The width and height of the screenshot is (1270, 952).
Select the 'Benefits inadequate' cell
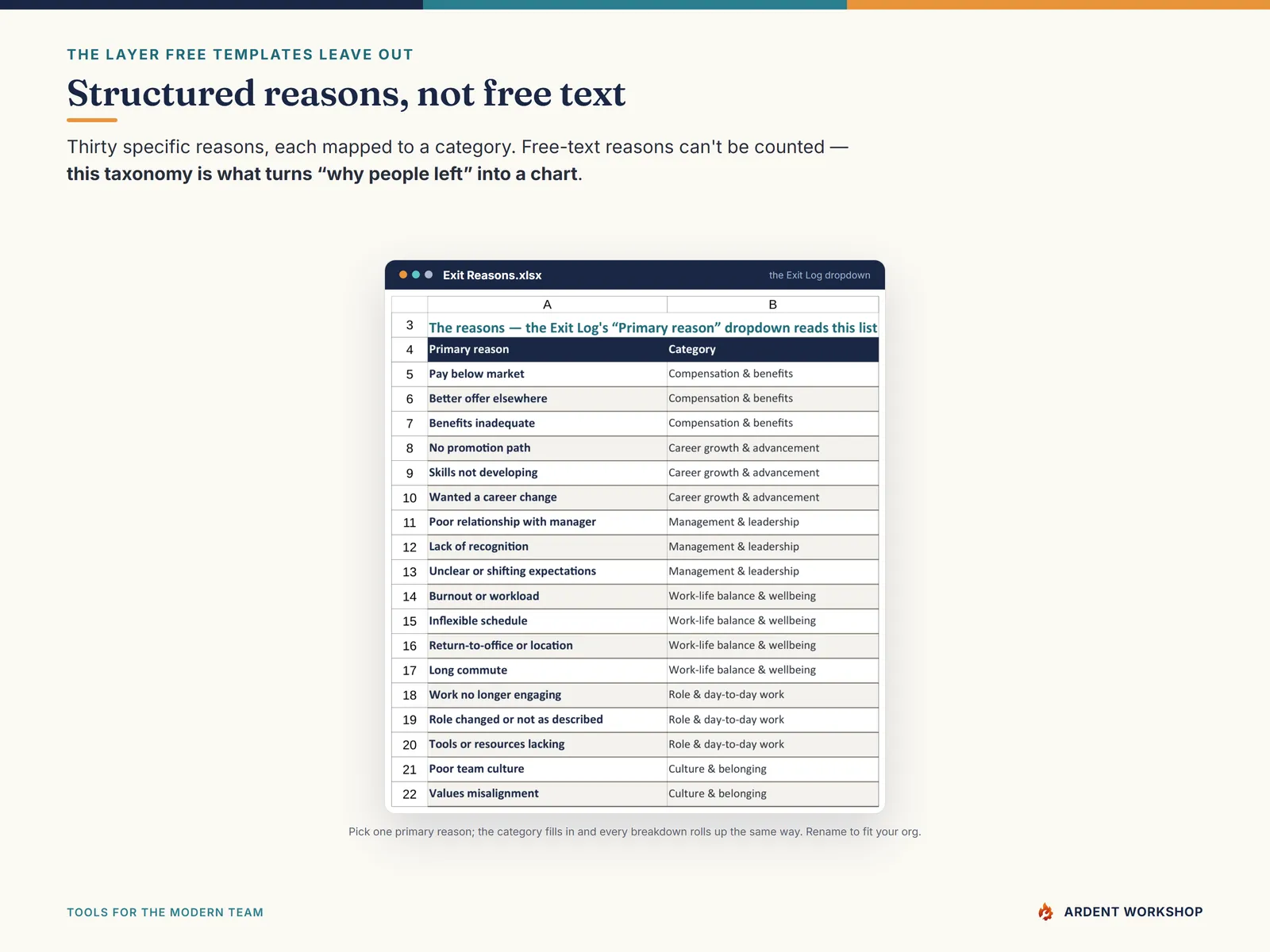[x=547, y=424]
